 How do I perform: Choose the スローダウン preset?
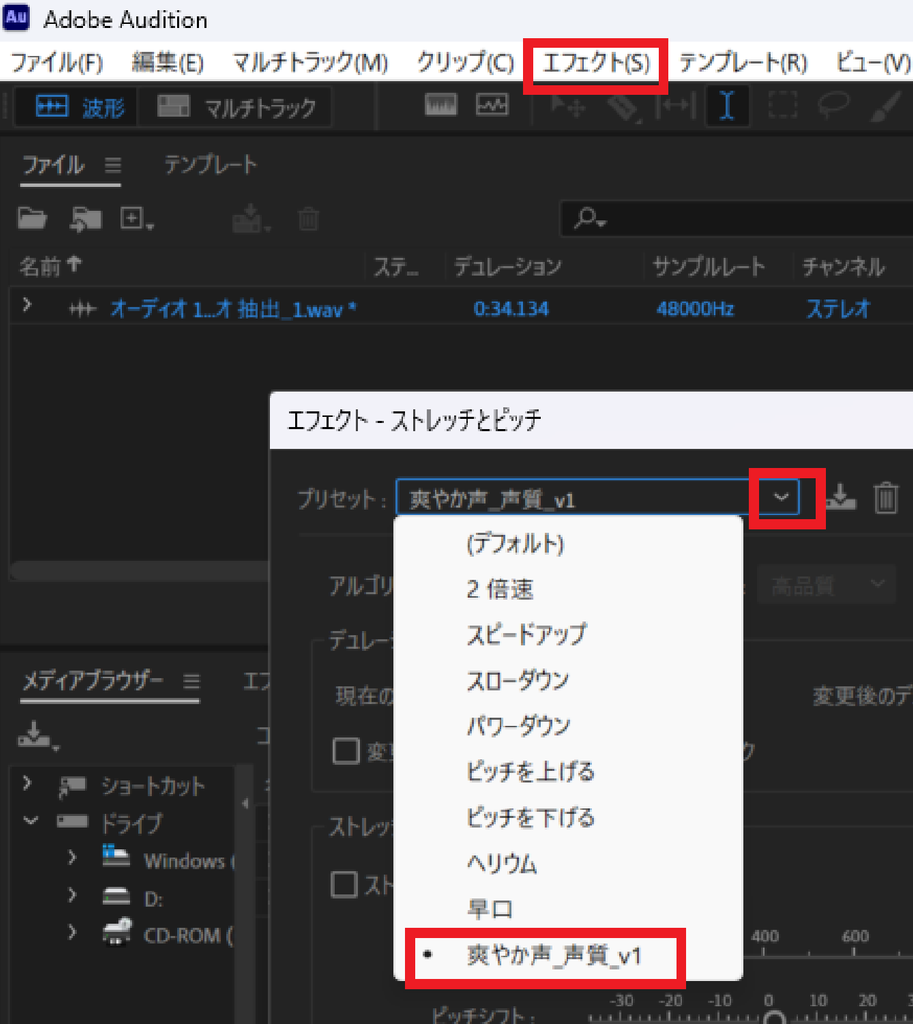[517, 680]
